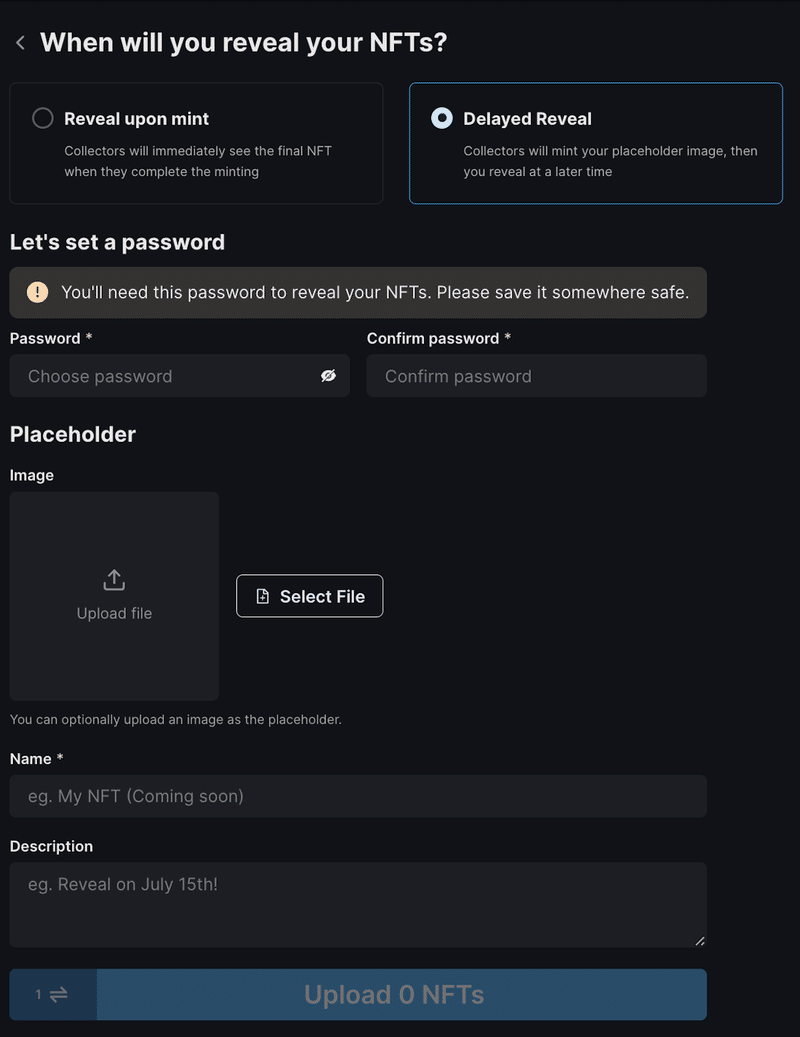Click the Upload 0 NFTs button

[402, 994]
